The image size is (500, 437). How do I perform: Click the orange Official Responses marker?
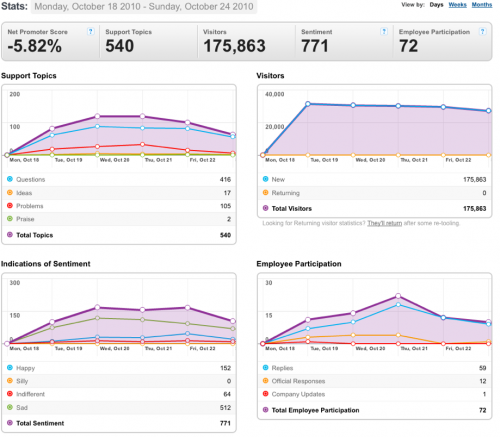(265, 381)
